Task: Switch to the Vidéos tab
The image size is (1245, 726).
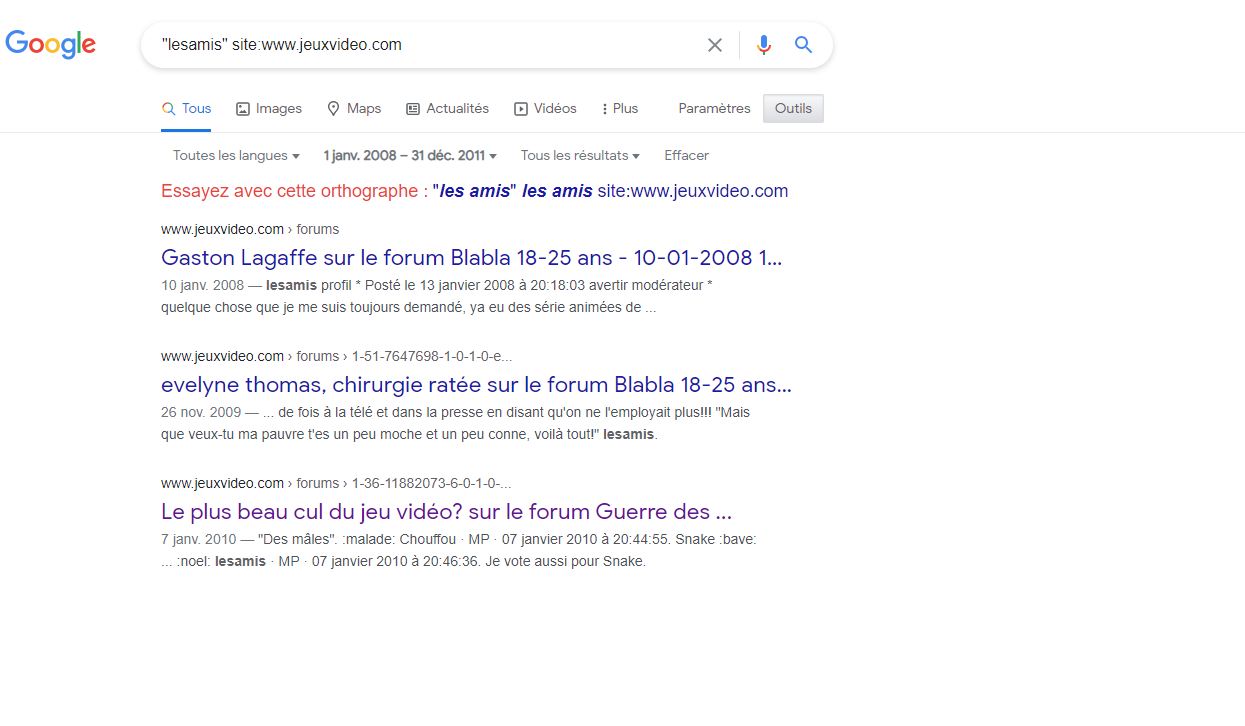Action: coord(545,108)
